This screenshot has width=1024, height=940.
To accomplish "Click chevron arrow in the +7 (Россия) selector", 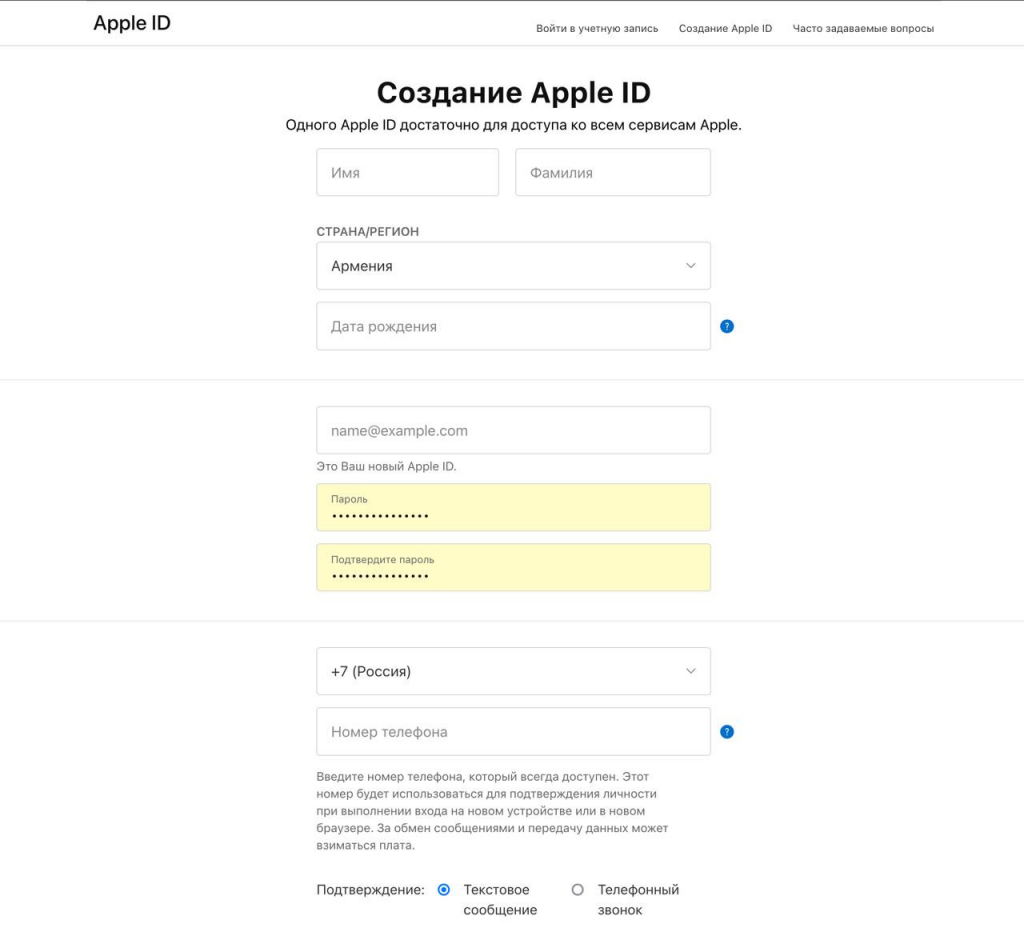I will [x=690, y=671].
